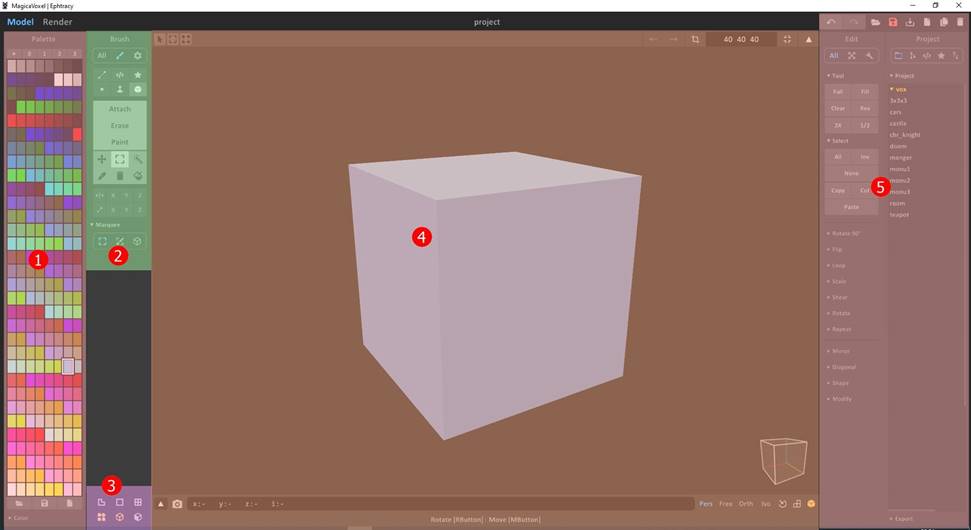Click the fit model size icon
Image resolution: width=971 pixels, height=530 pixels.
(x=788, y=39)
